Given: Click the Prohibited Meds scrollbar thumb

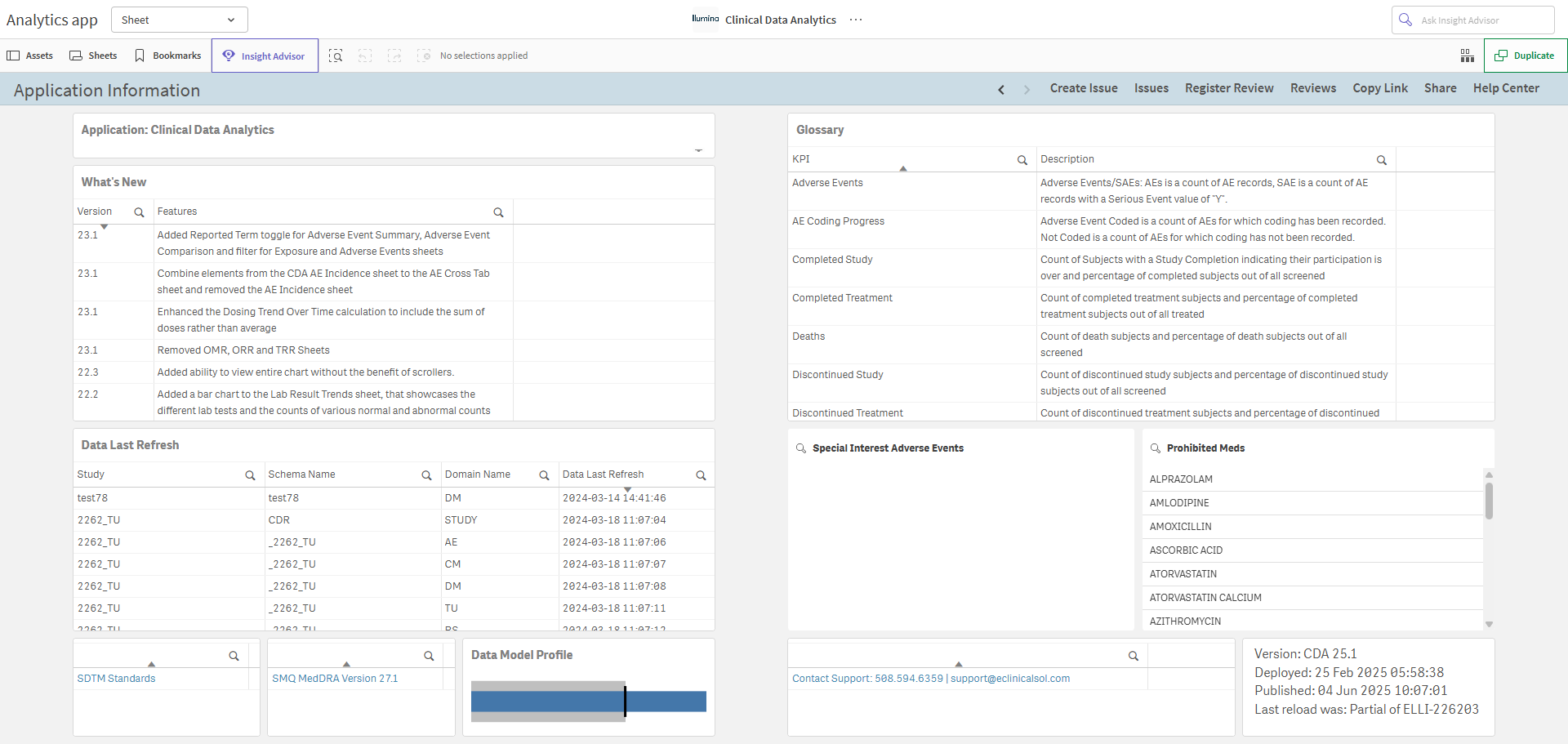Looking at the screenshot, I should coord(1489,501).
